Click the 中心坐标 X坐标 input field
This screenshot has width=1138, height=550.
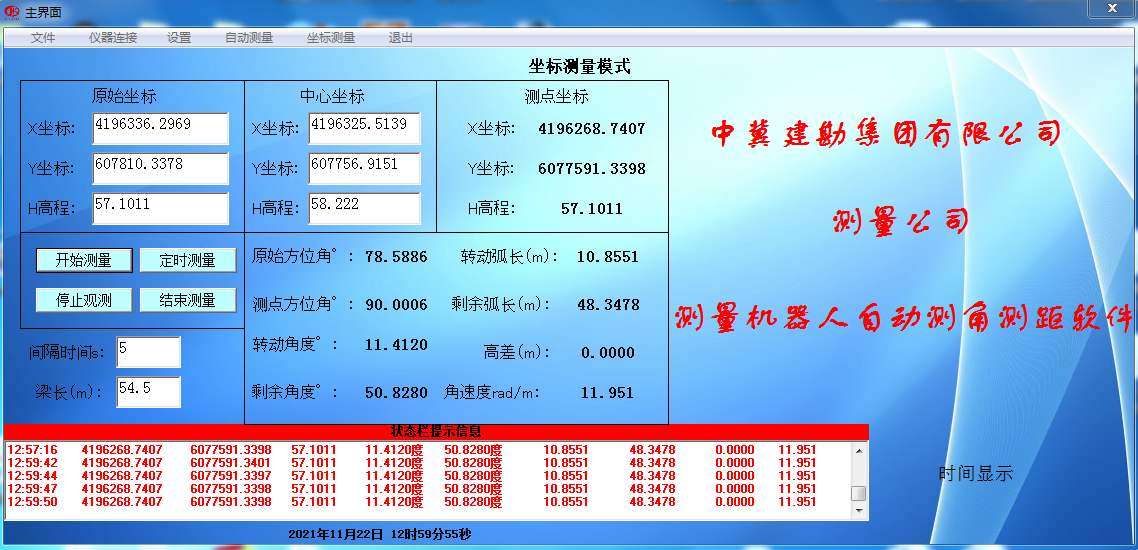364,128
